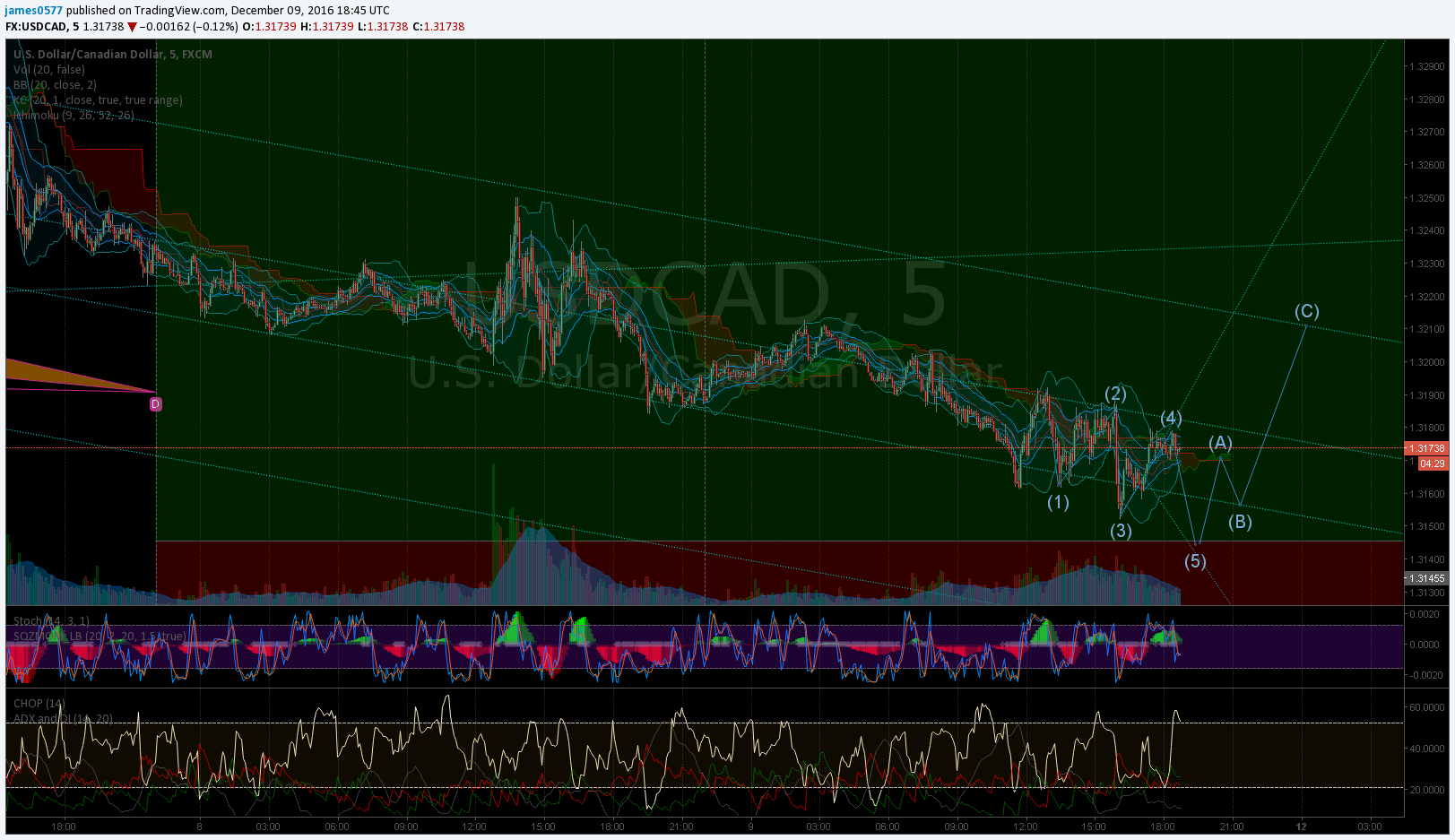Select the Ichimoku (9, 26, 52, 26) label
This screenshot has height=840, width=1455.
pos(74,116)
